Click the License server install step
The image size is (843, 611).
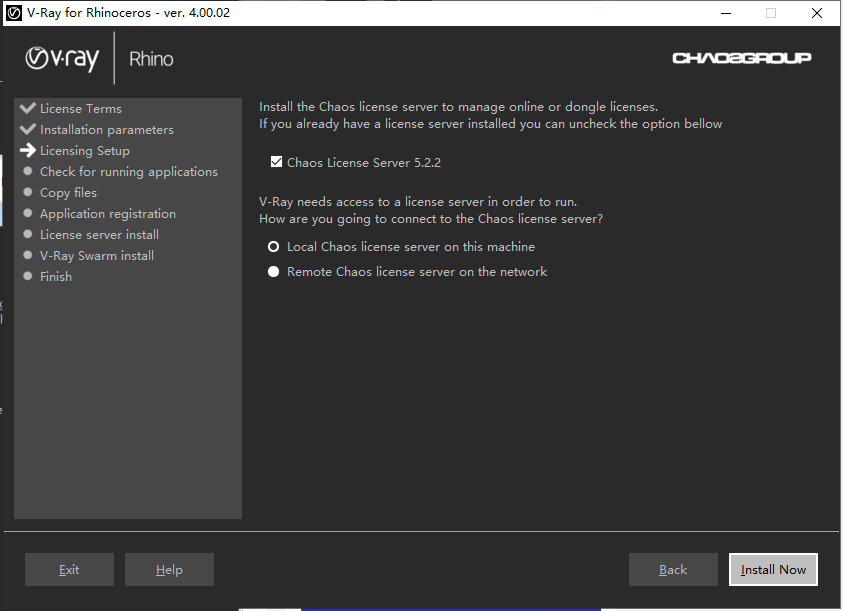point(99,235)
